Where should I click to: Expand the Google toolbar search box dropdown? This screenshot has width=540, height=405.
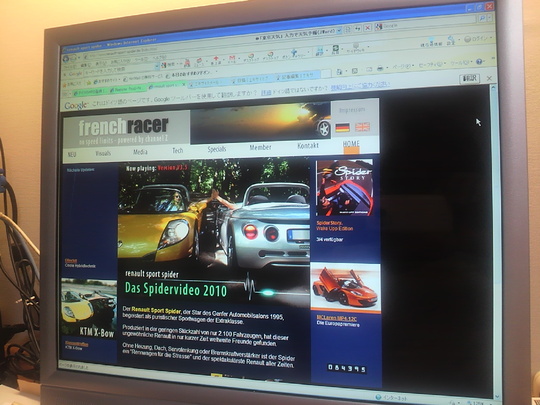(157, 66)
